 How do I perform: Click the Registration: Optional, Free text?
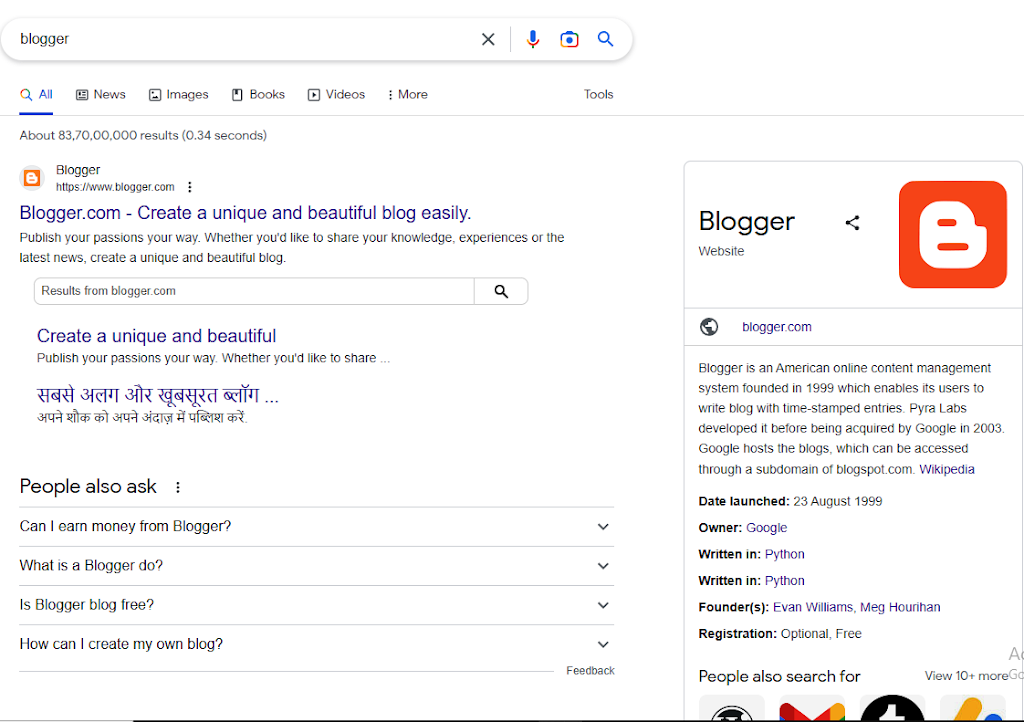coord(780,634)
